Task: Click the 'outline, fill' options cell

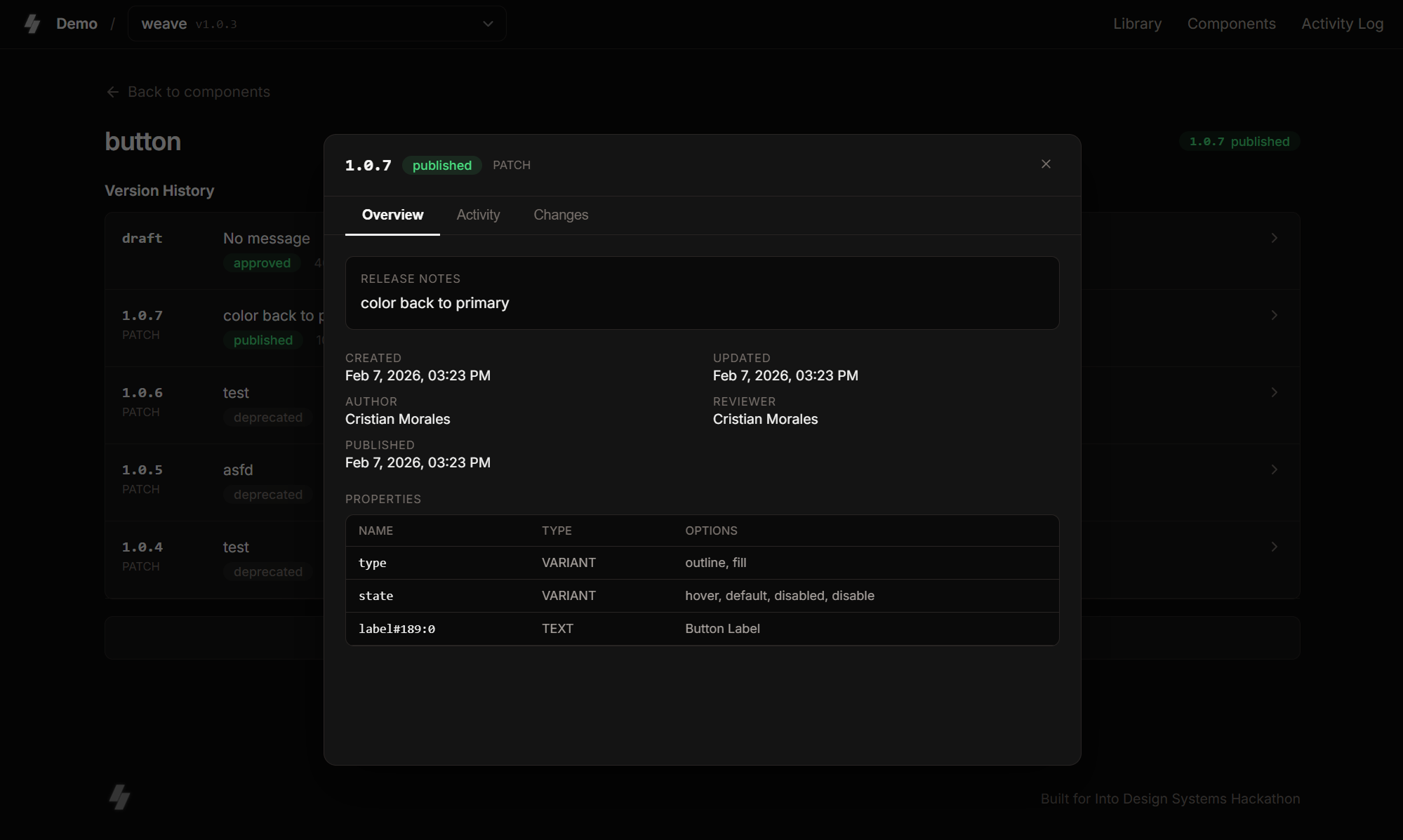Action: coord(715,563)
